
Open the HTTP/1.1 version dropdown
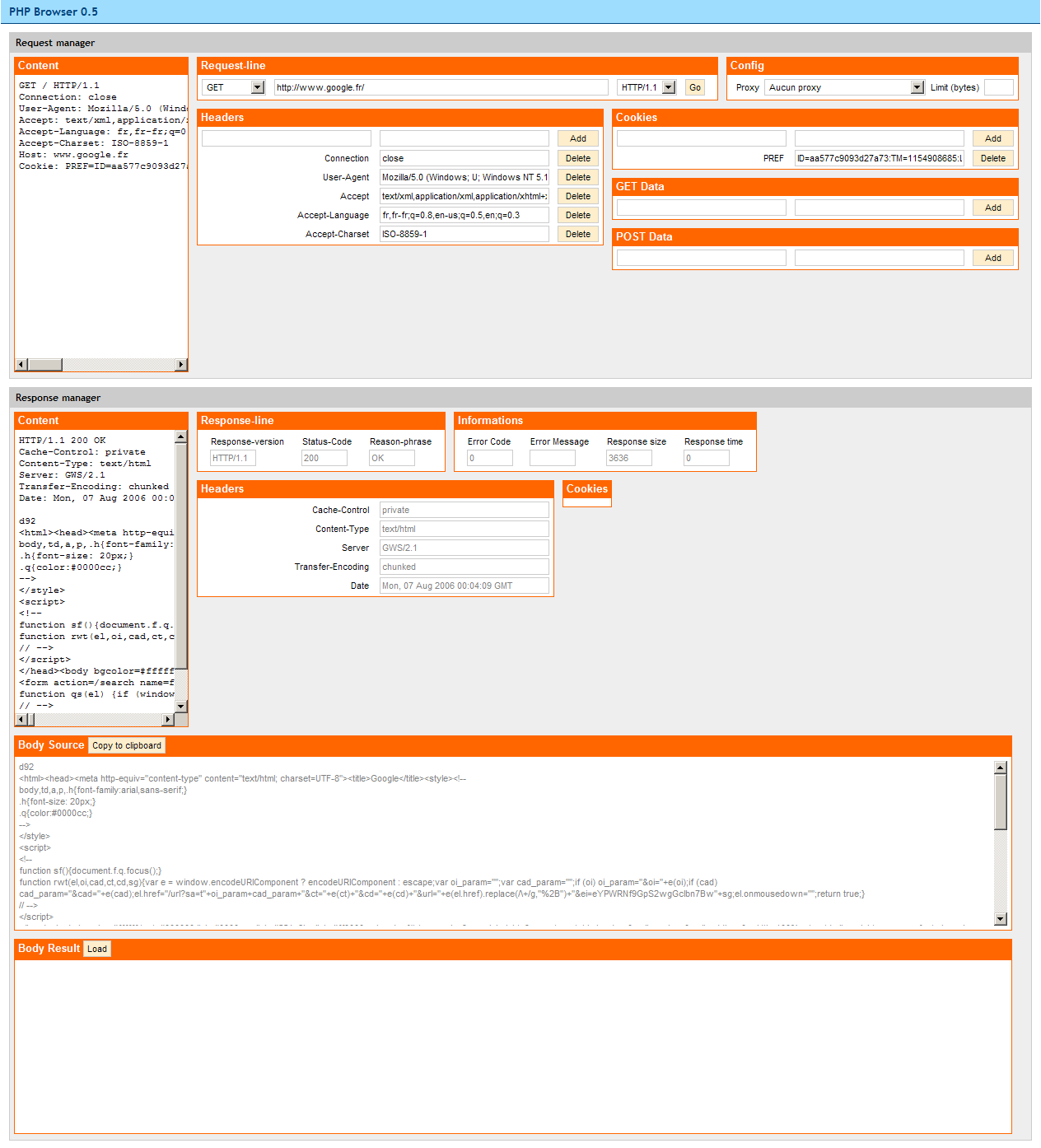click(647, 87)
